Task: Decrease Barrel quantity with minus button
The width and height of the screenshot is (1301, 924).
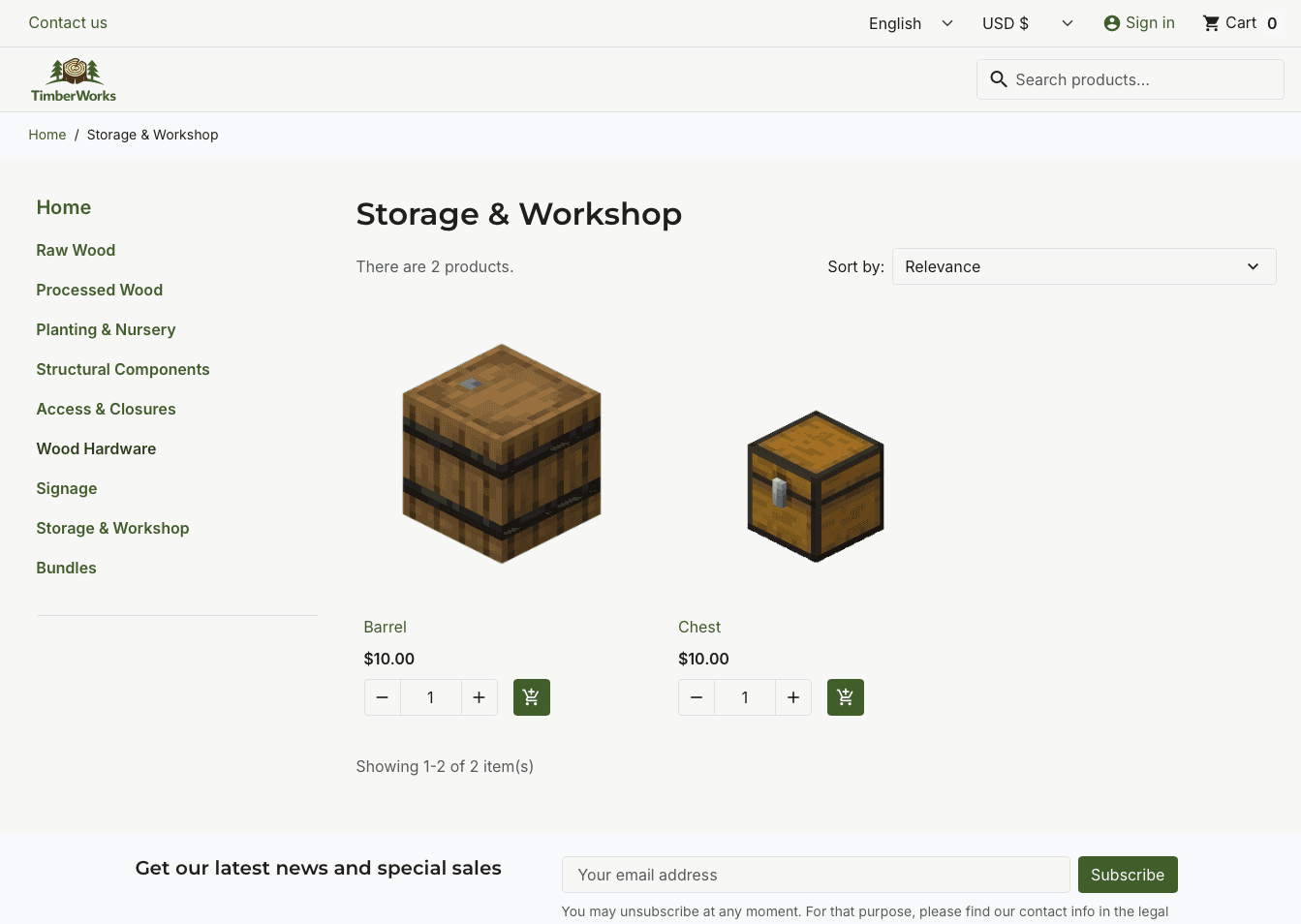Action: (x=383, y=697)
